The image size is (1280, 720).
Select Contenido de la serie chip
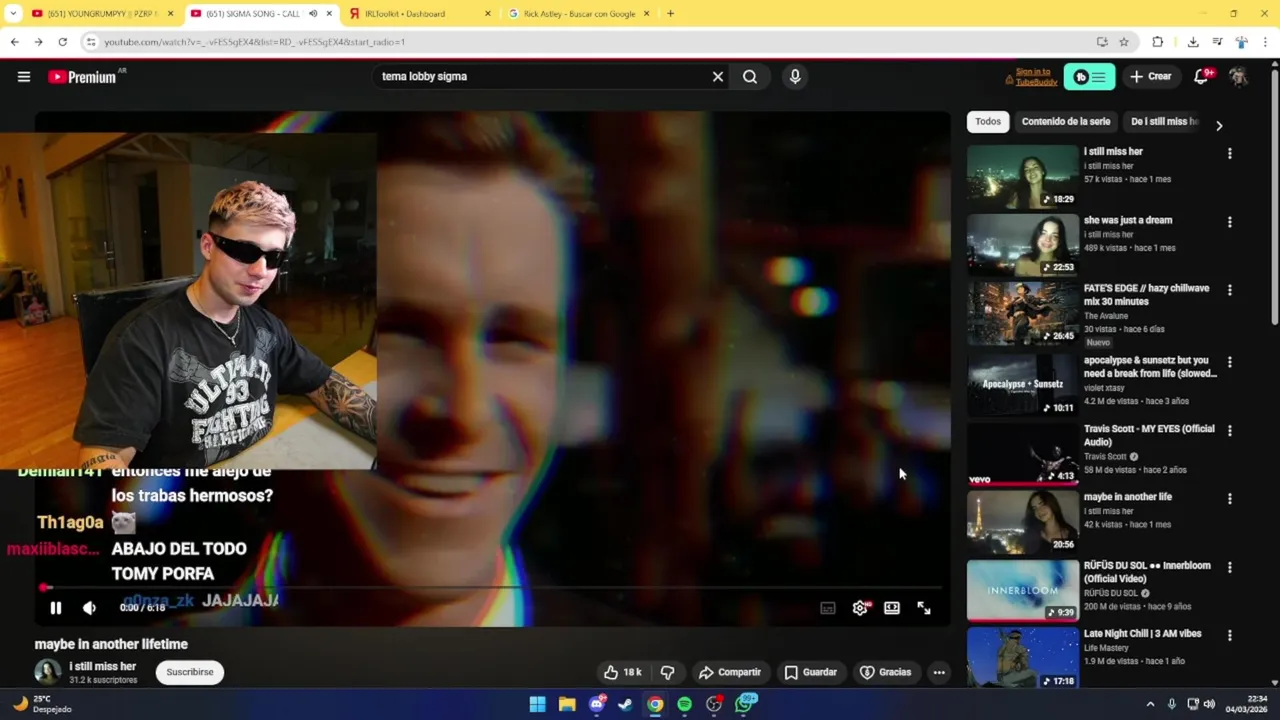click(1066, 122)
